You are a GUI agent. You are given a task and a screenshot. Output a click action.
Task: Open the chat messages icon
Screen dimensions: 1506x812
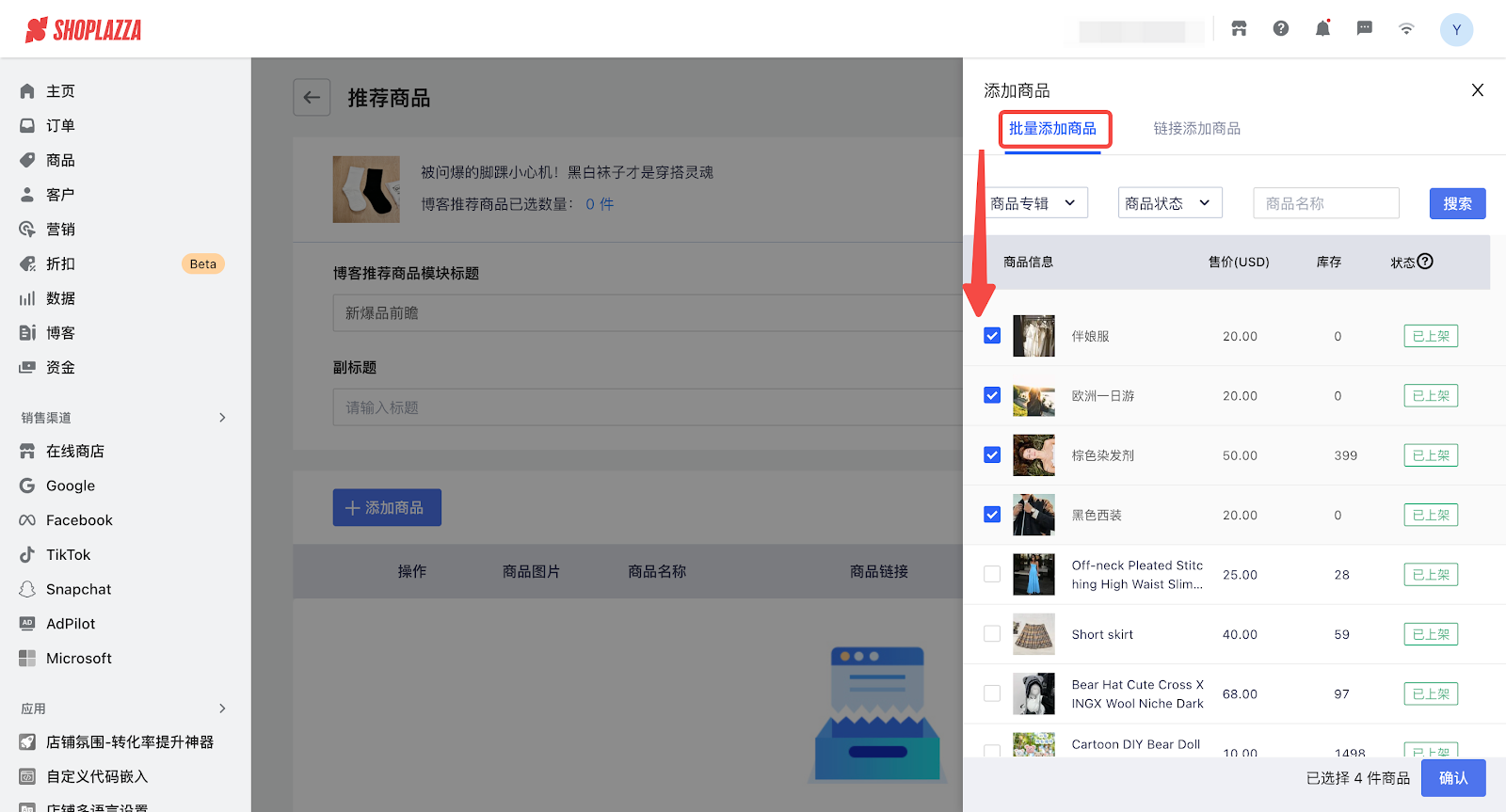pyautogui.click(x=1364, y=29)
